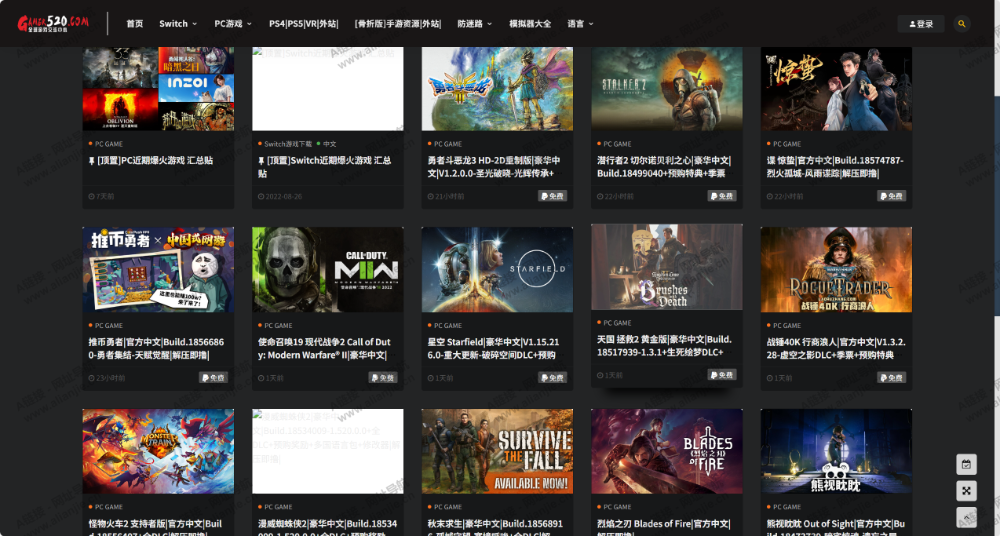
Task: Open 天国 拯救2 黄金版 post title
Action: tap(664, 345)
